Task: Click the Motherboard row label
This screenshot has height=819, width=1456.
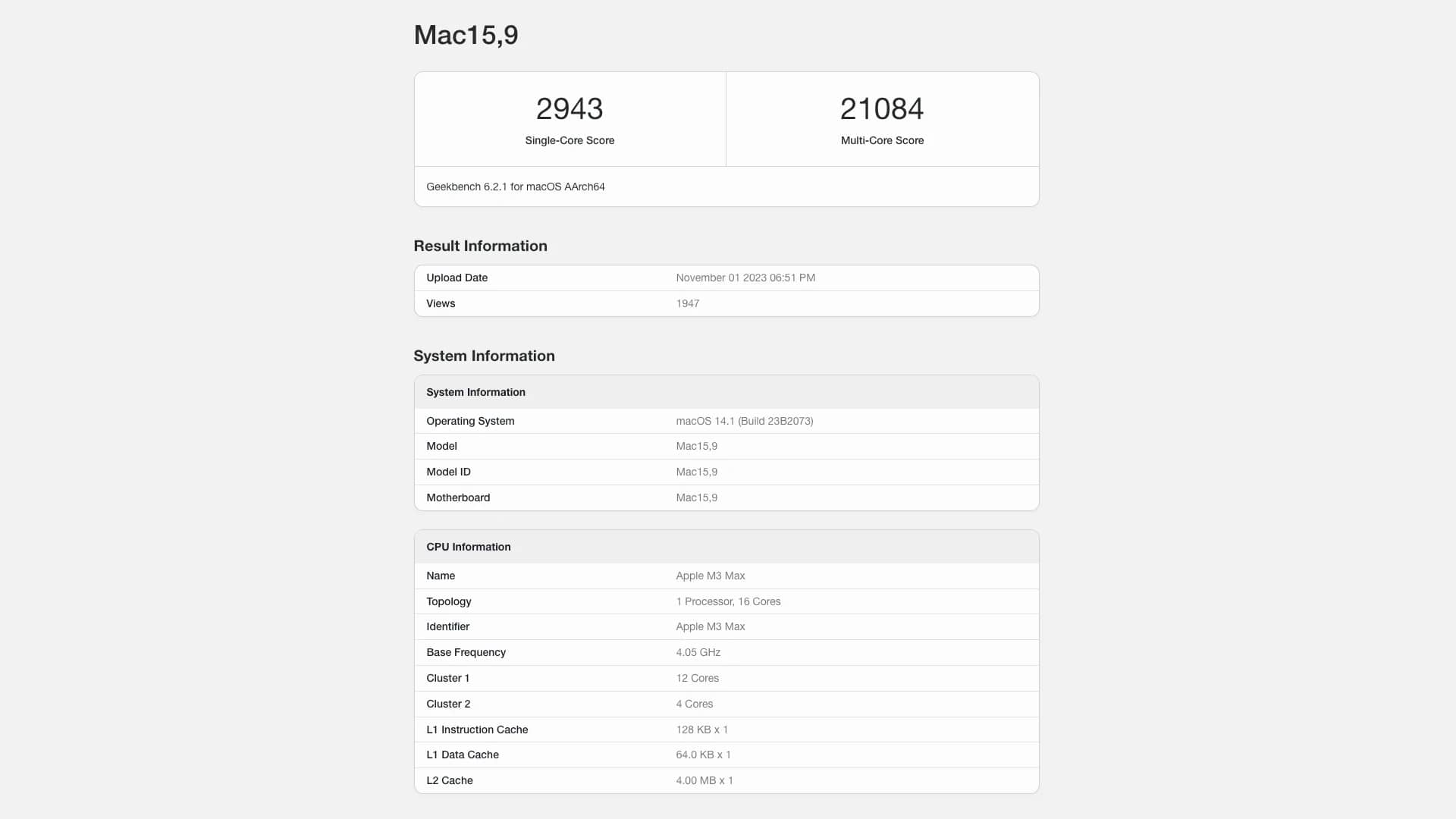Action: click(458, 497)
